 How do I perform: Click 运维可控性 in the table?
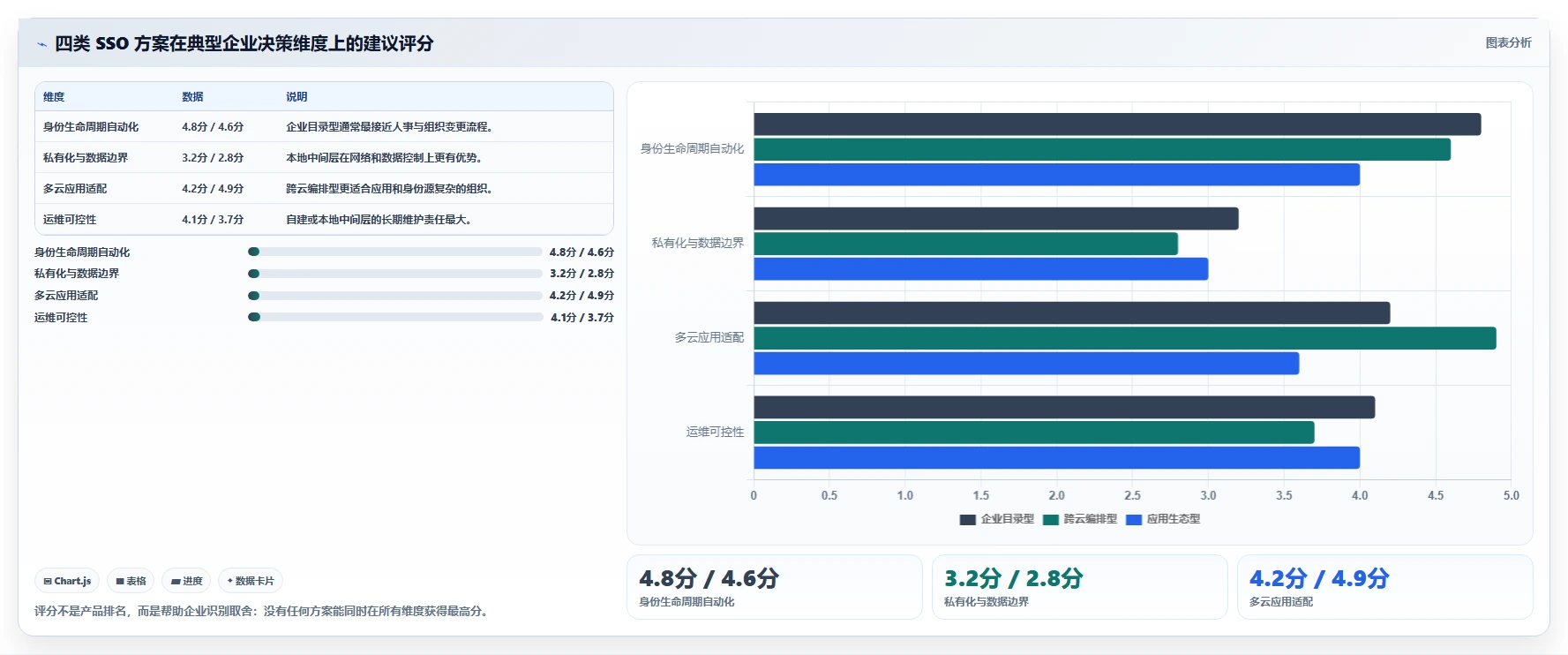pos(70,220)
